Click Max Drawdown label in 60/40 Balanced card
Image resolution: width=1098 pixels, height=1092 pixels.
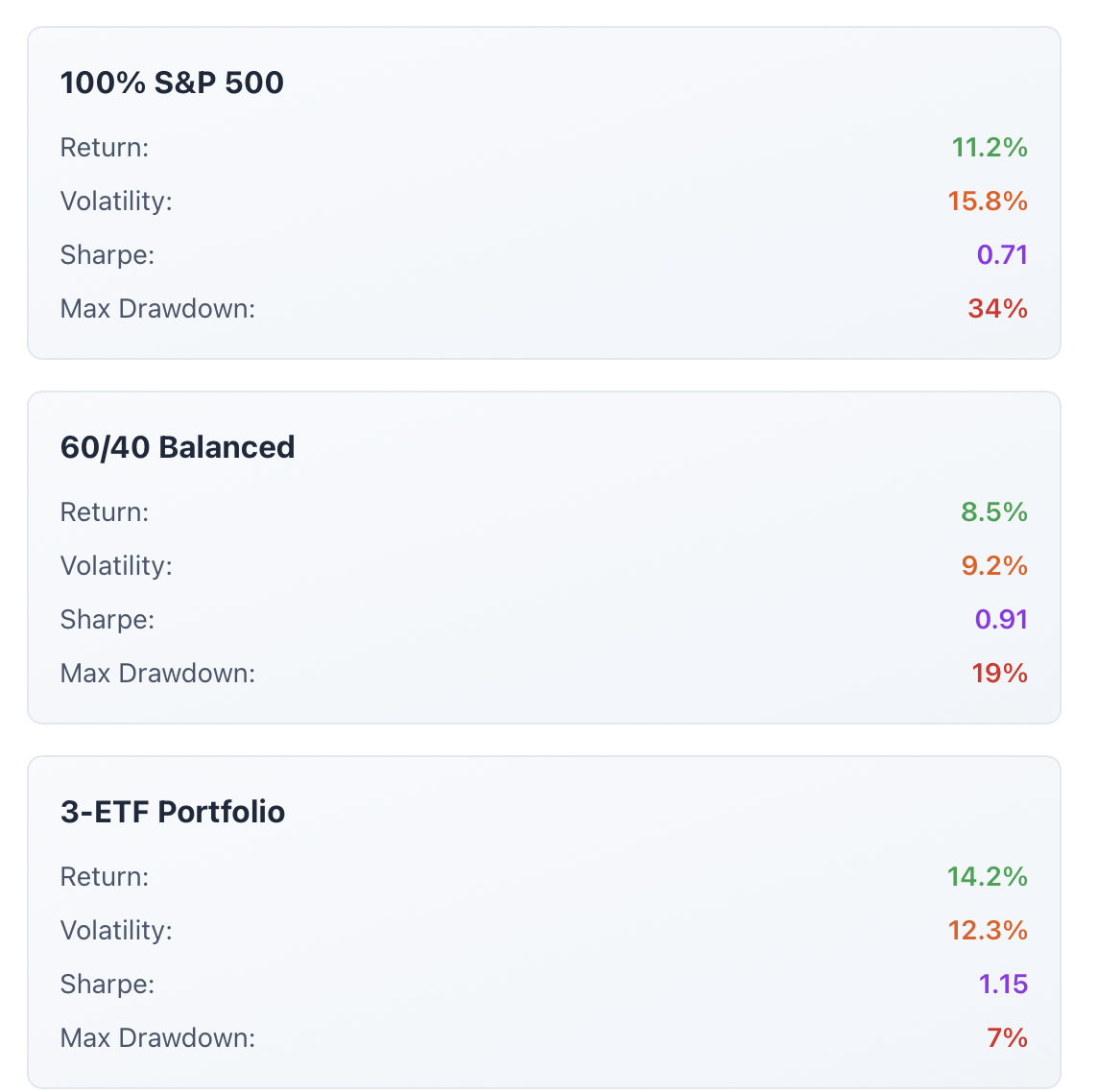click(x=157, y=674)
